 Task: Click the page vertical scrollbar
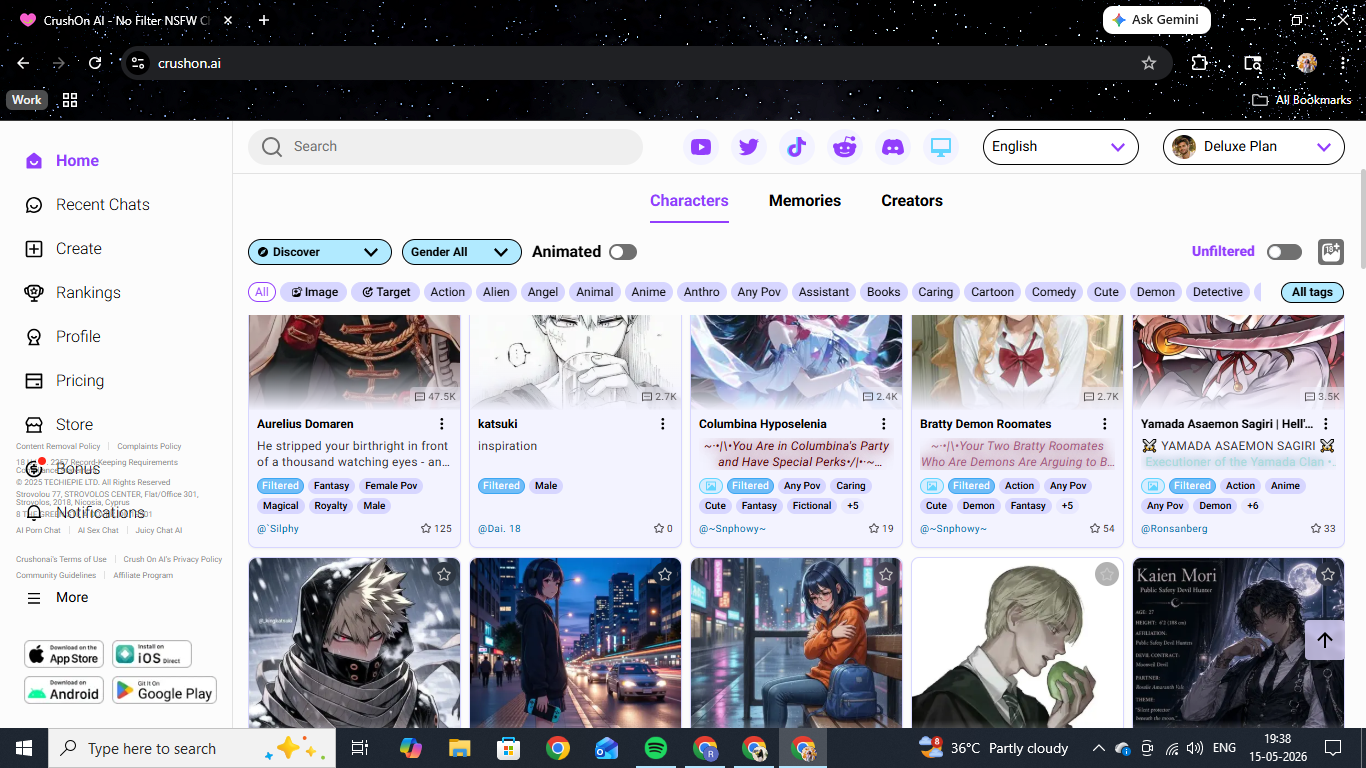(1361, 218)
